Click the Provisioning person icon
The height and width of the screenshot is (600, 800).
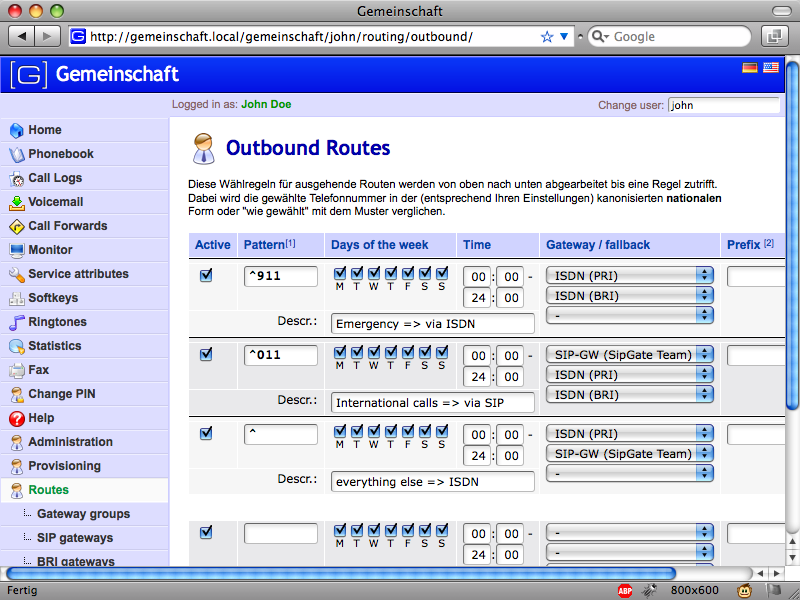point(16,466)
